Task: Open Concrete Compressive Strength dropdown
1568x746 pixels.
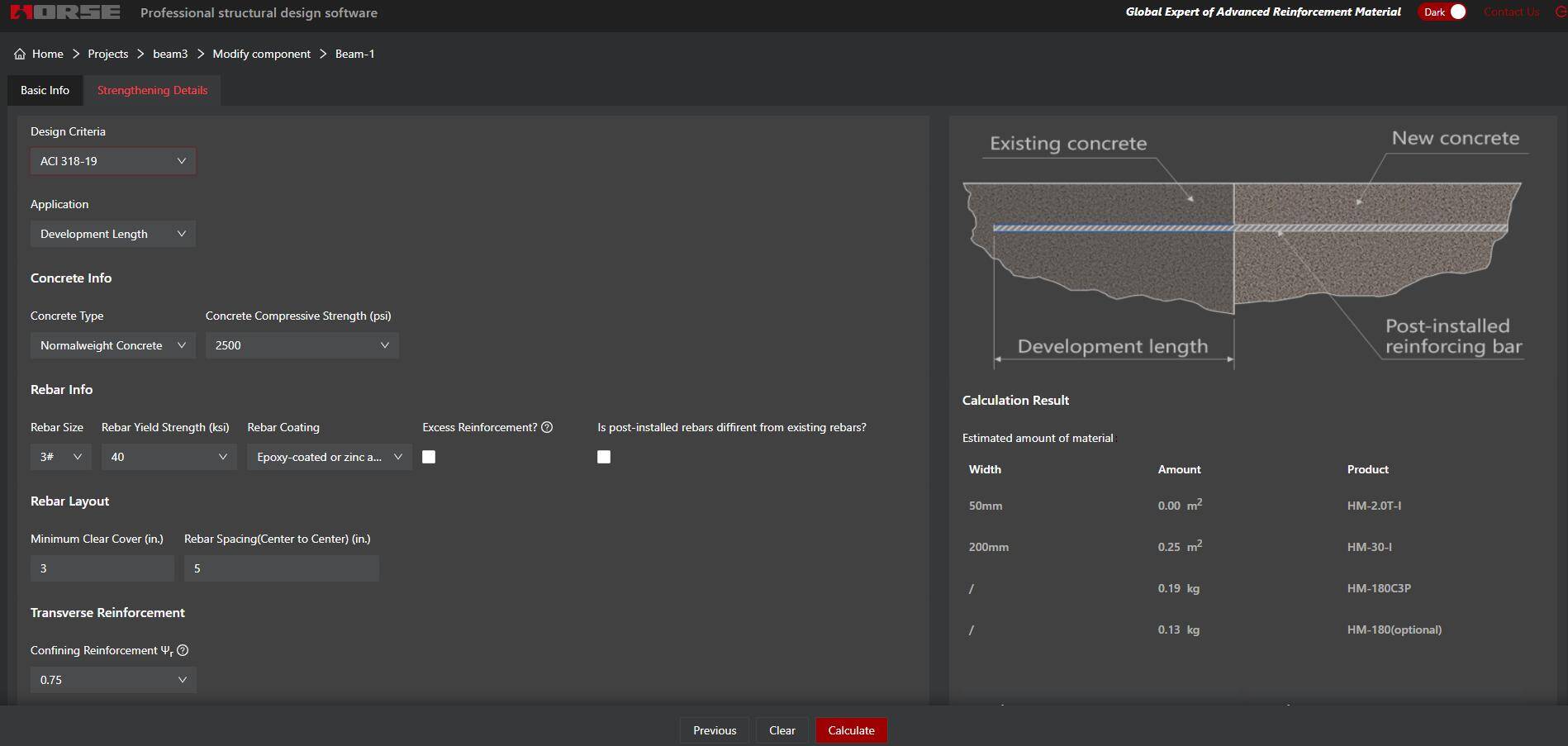Action: point(302,345)
